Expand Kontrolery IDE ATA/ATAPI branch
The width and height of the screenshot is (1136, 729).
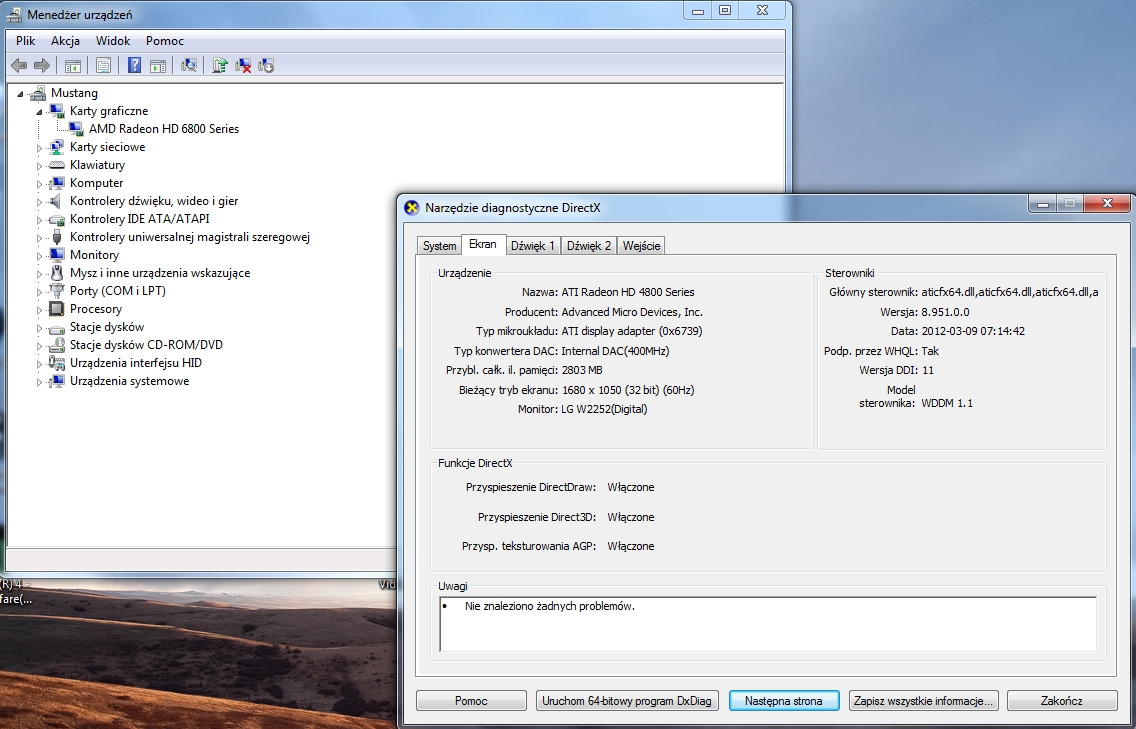coord(39,220)
